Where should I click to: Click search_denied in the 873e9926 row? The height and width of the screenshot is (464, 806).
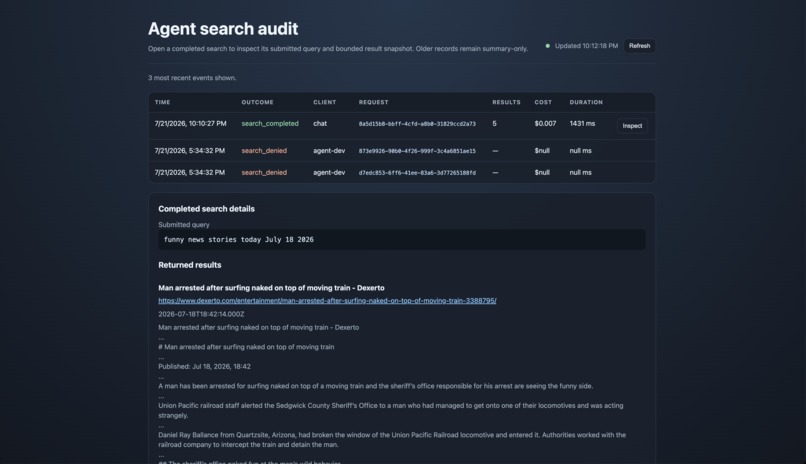point(264,151)
